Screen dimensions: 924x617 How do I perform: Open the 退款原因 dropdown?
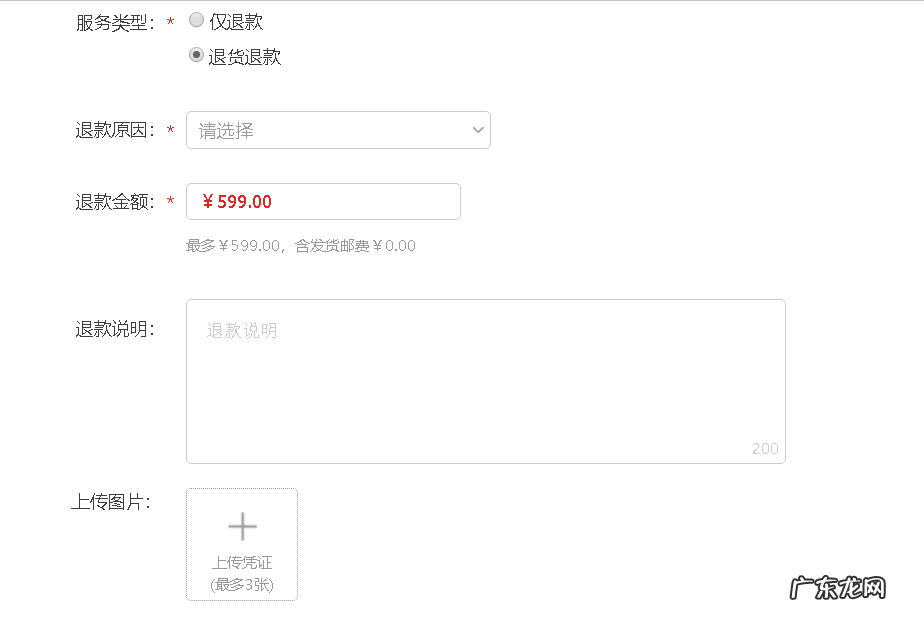(x=338, y=129)
